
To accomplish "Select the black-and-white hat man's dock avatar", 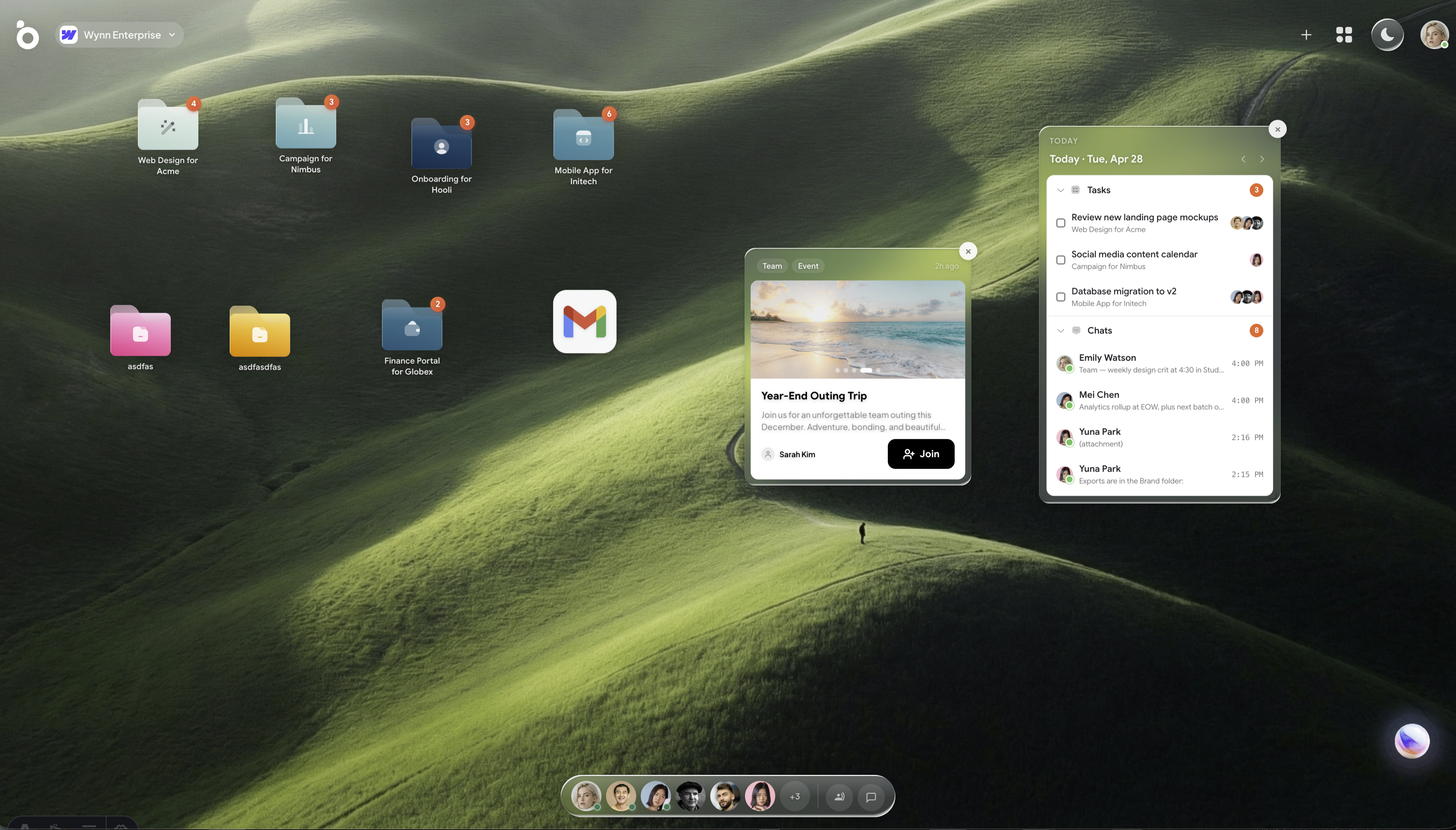I will (690, 796).
